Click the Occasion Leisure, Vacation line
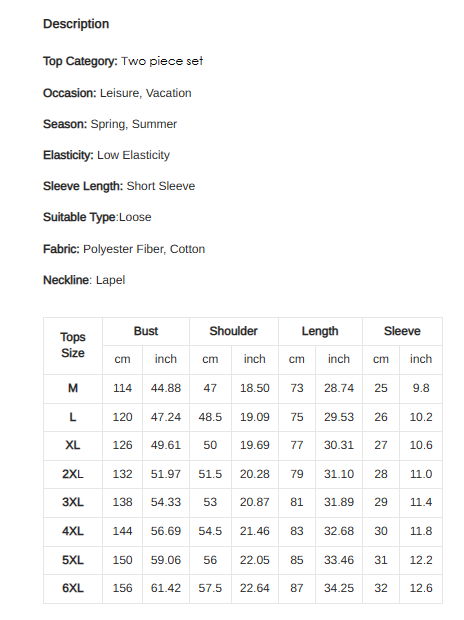Screen dimensions: 464x620 (117, 93)
